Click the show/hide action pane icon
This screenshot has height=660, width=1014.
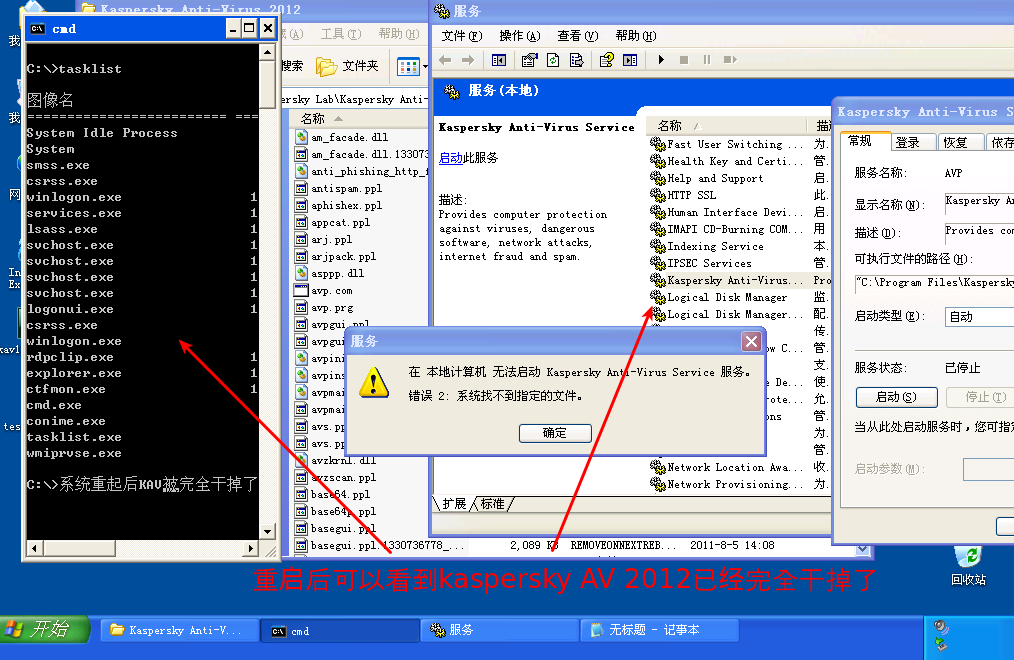coord(630,60)
